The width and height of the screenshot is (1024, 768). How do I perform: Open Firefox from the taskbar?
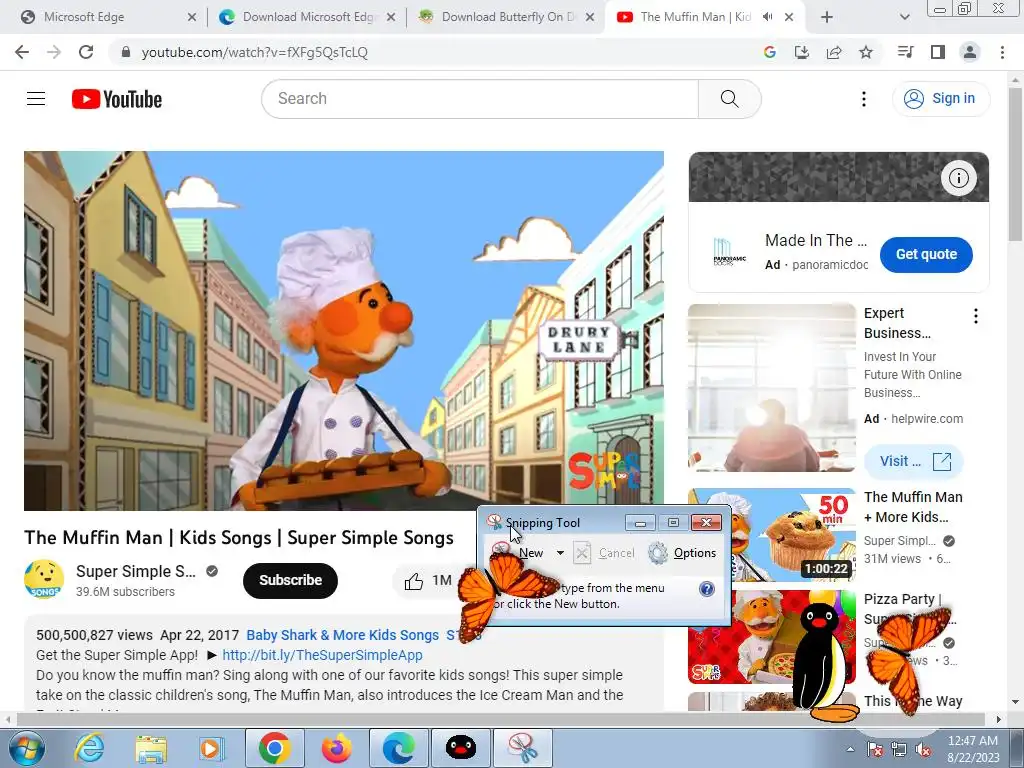[x=336, y=748]
